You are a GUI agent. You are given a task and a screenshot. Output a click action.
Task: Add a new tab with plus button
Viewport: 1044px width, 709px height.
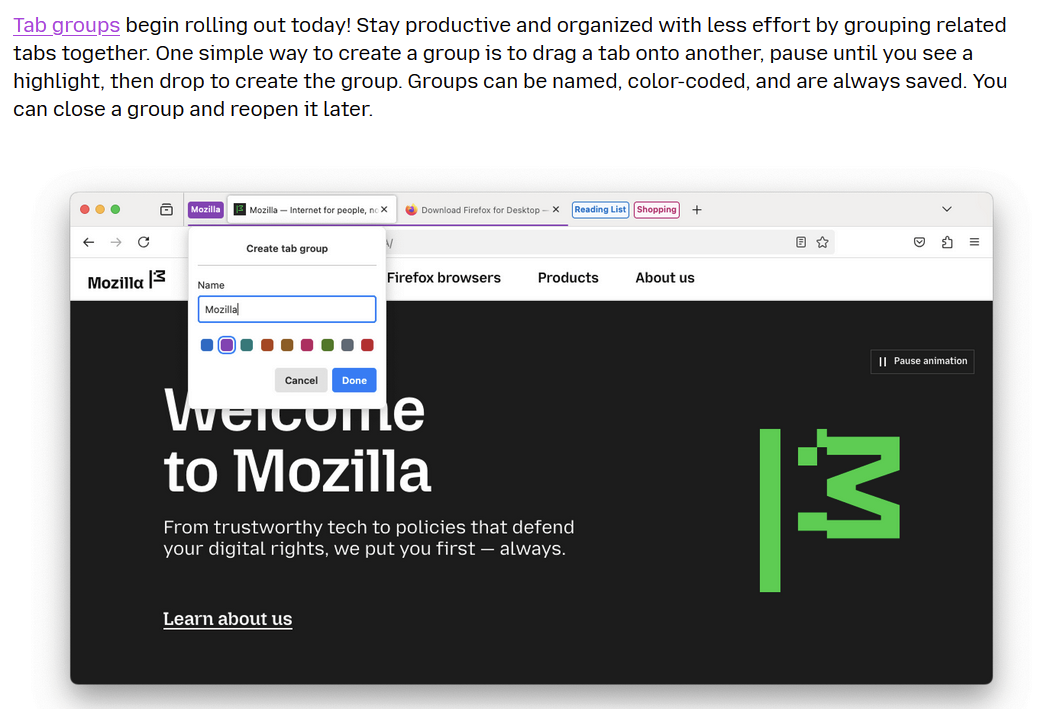tap(696, 210)
